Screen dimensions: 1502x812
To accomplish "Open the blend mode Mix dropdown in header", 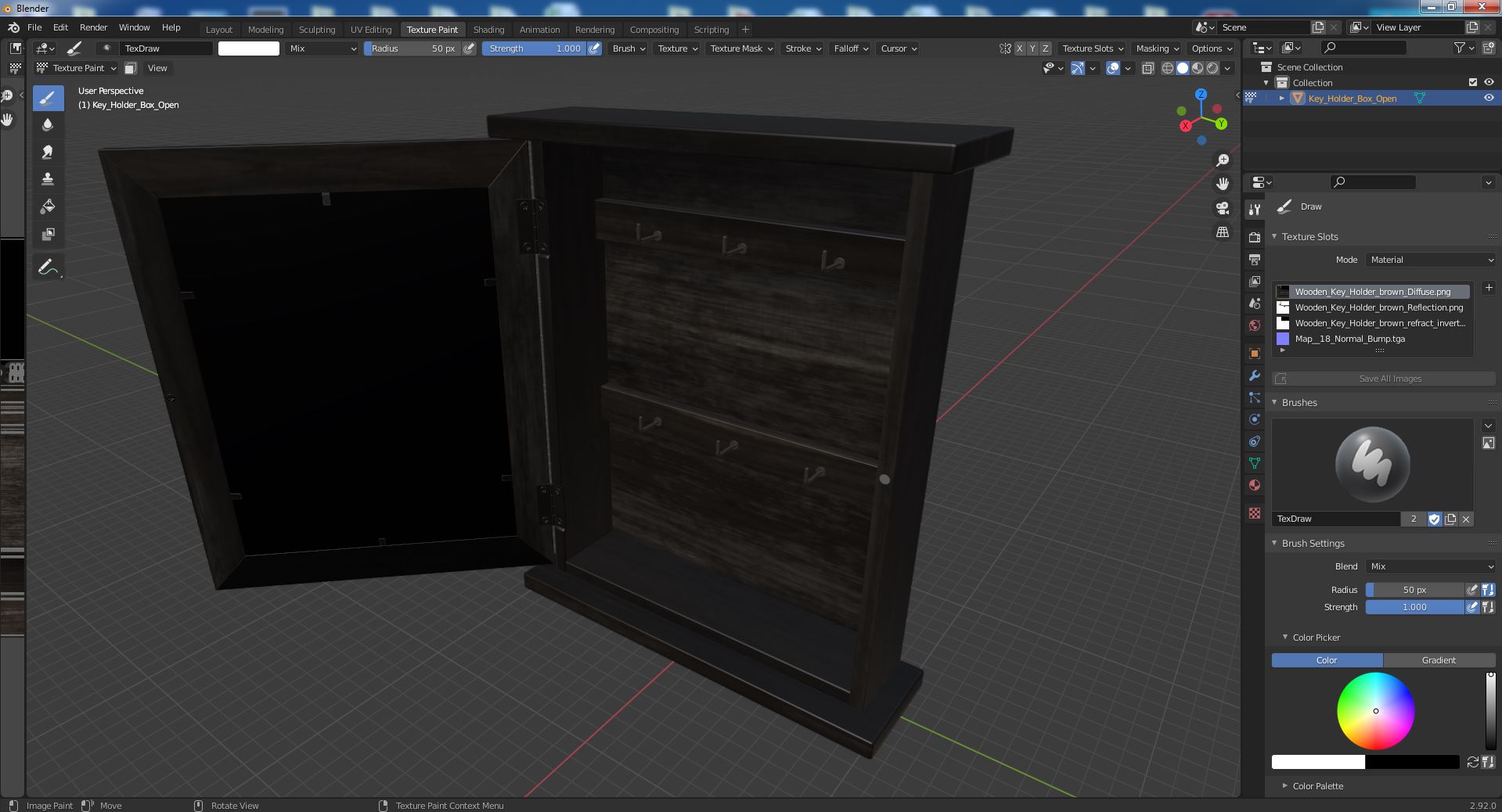I will click(x=322, y=49).
